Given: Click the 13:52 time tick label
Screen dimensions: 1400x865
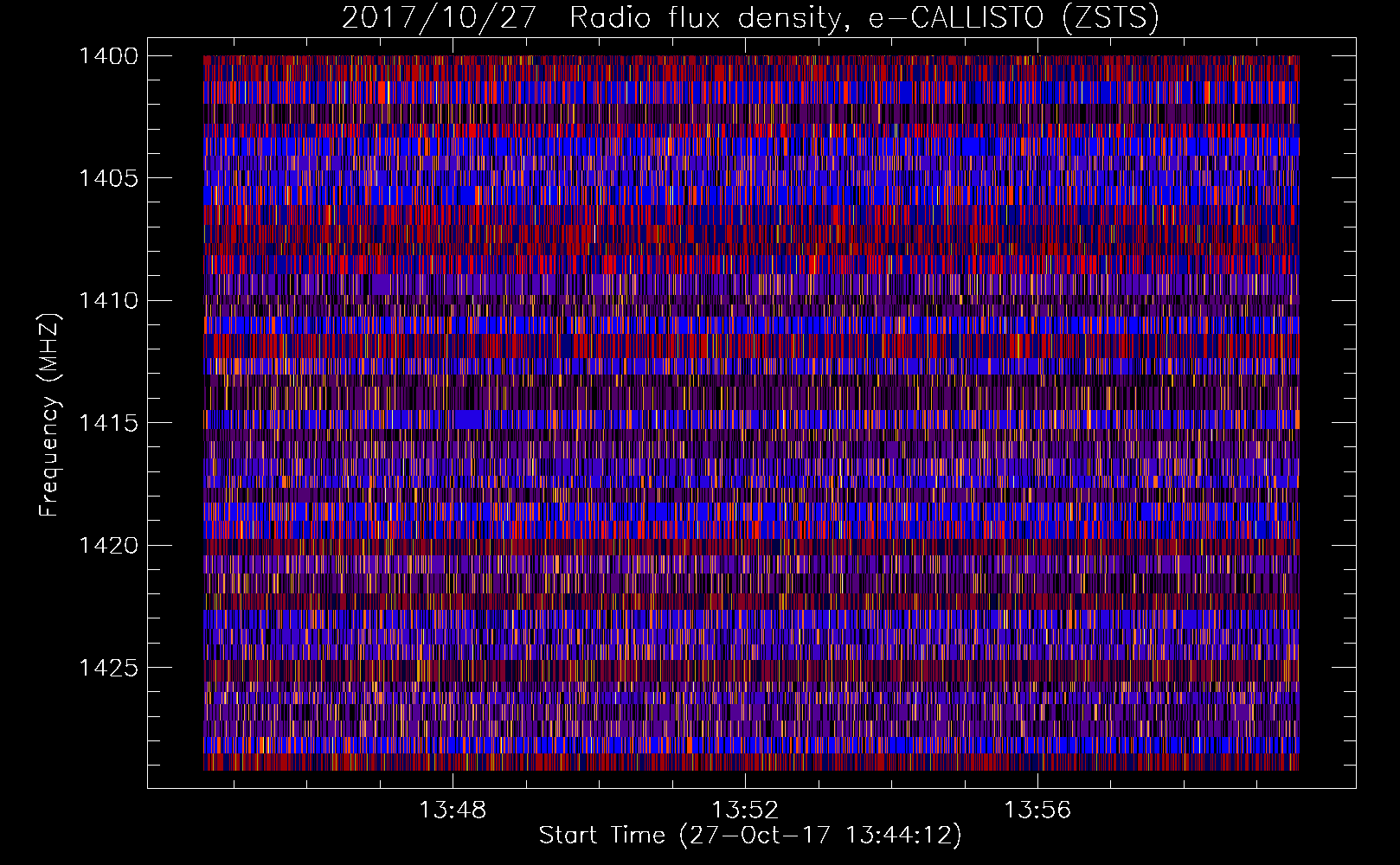Looking at the screenshot, I should [x=745, y=810].
